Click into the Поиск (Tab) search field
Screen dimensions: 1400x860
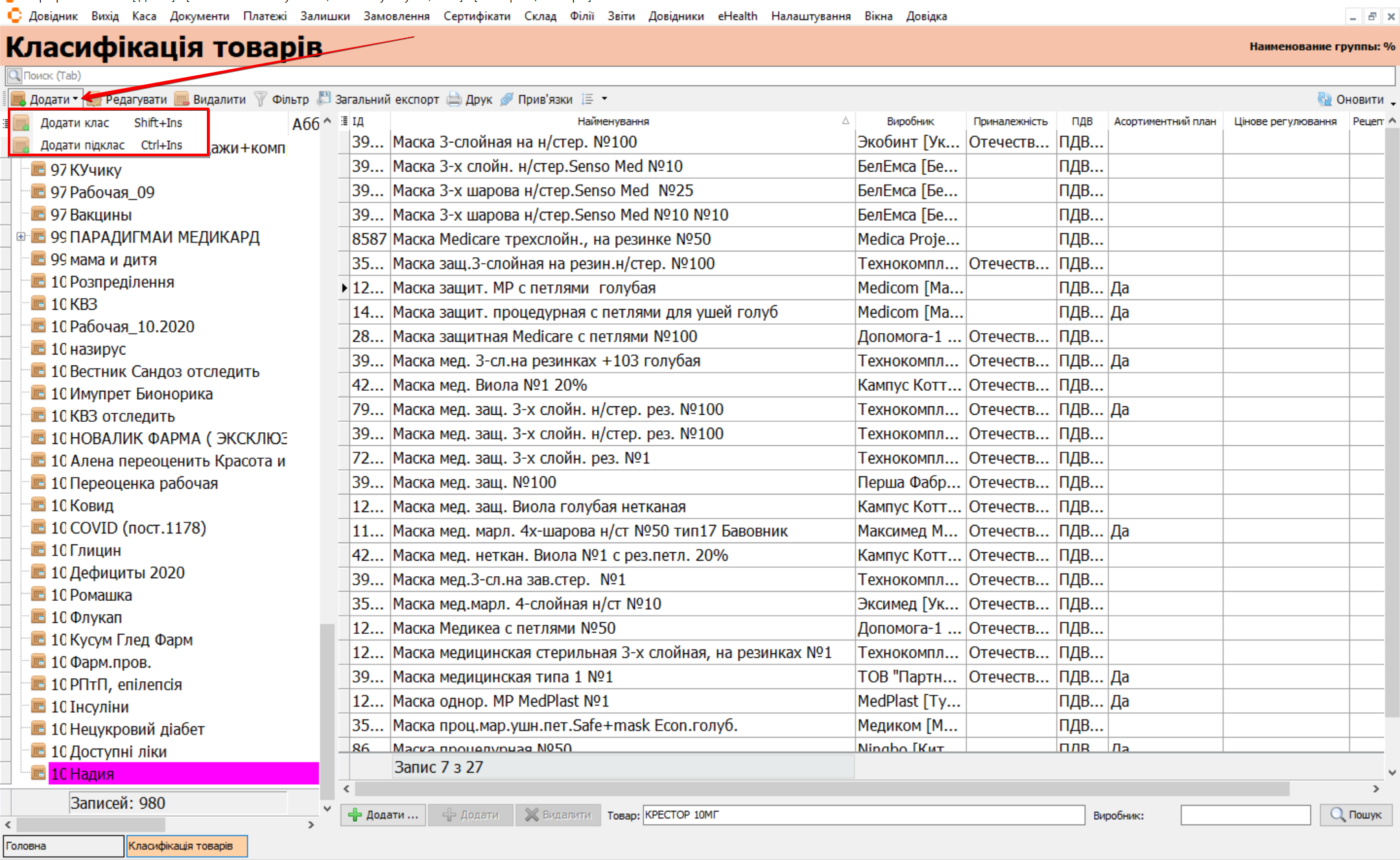click(x=700, y=76)
